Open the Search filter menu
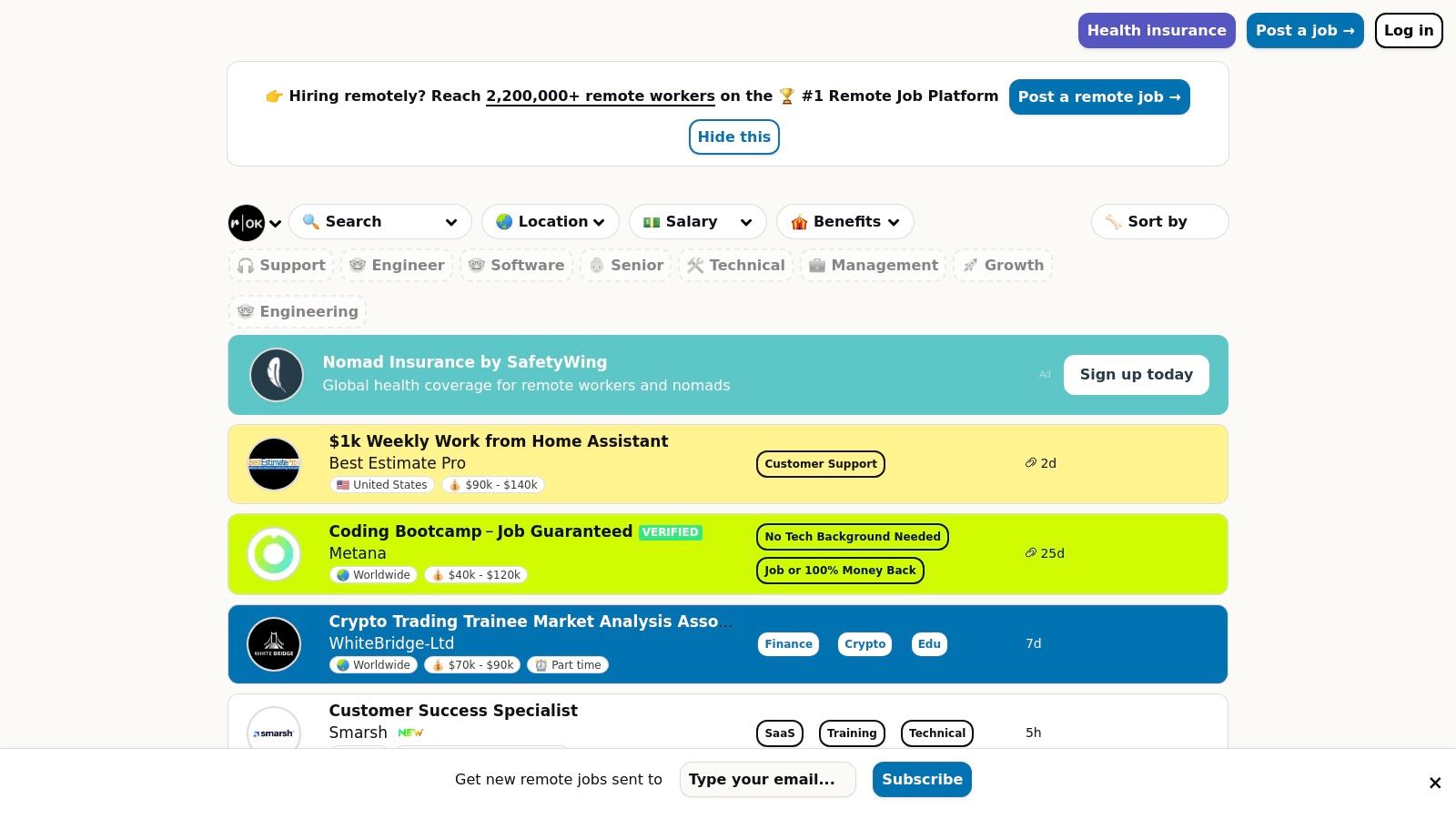 [379, 221]
